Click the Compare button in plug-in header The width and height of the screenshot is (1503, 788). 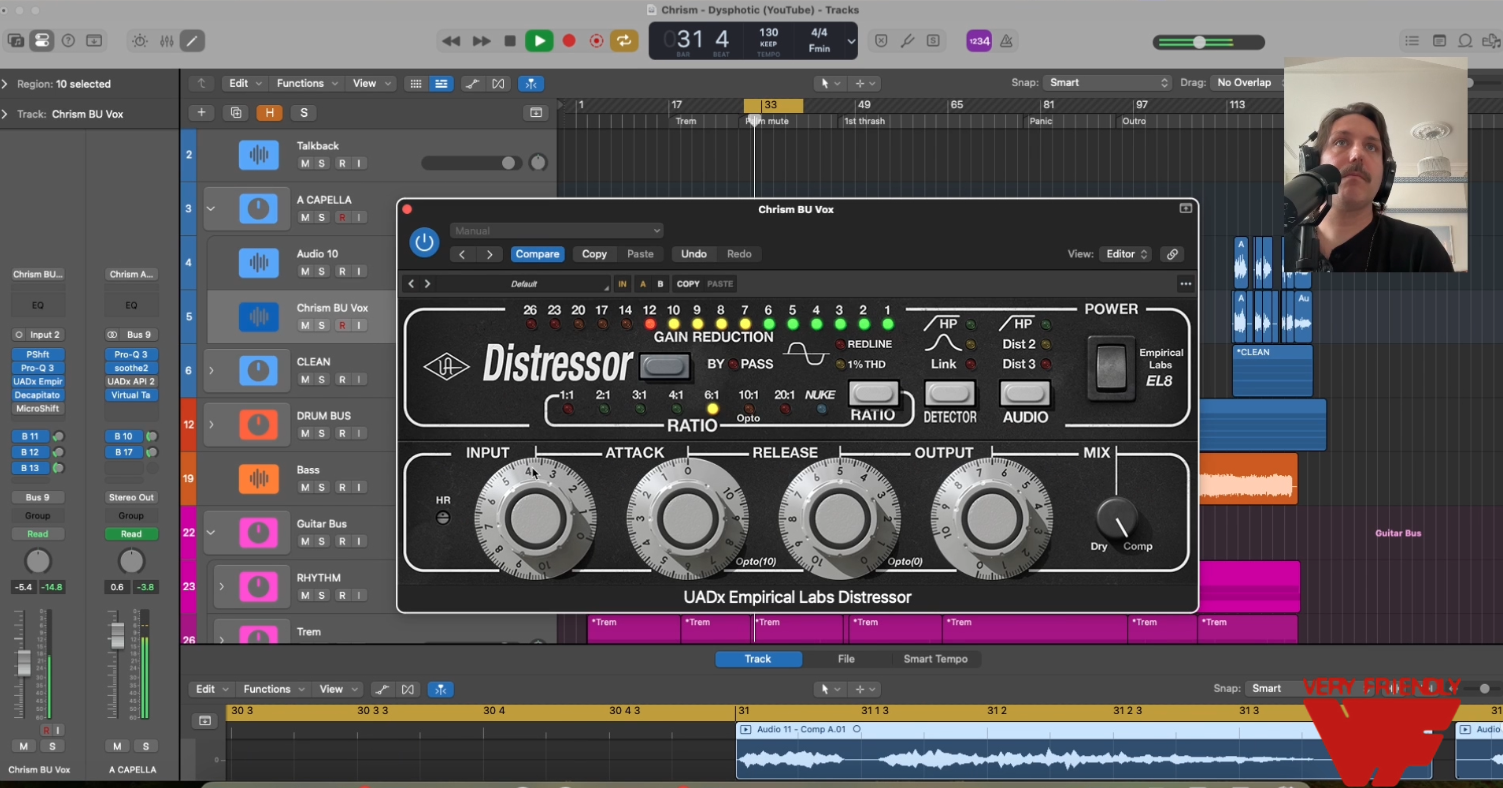click(537, 254)
